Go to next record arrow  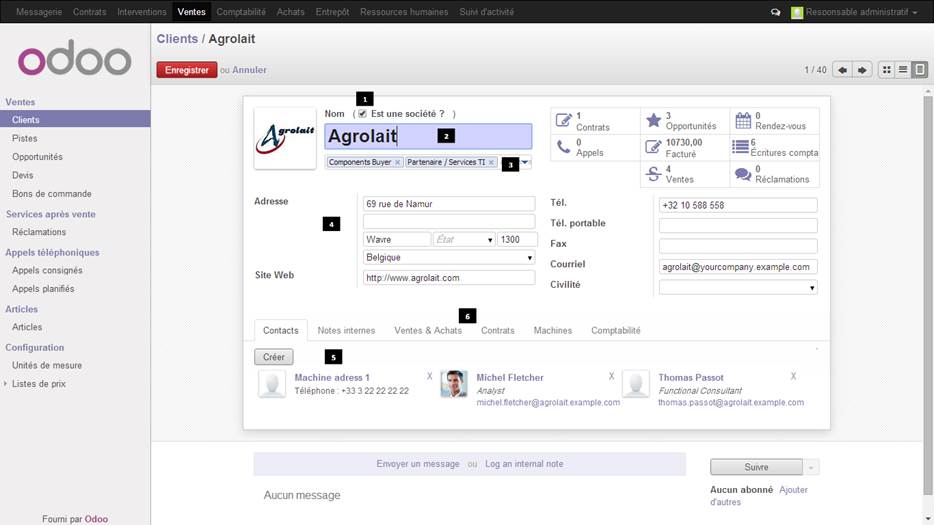862,70
